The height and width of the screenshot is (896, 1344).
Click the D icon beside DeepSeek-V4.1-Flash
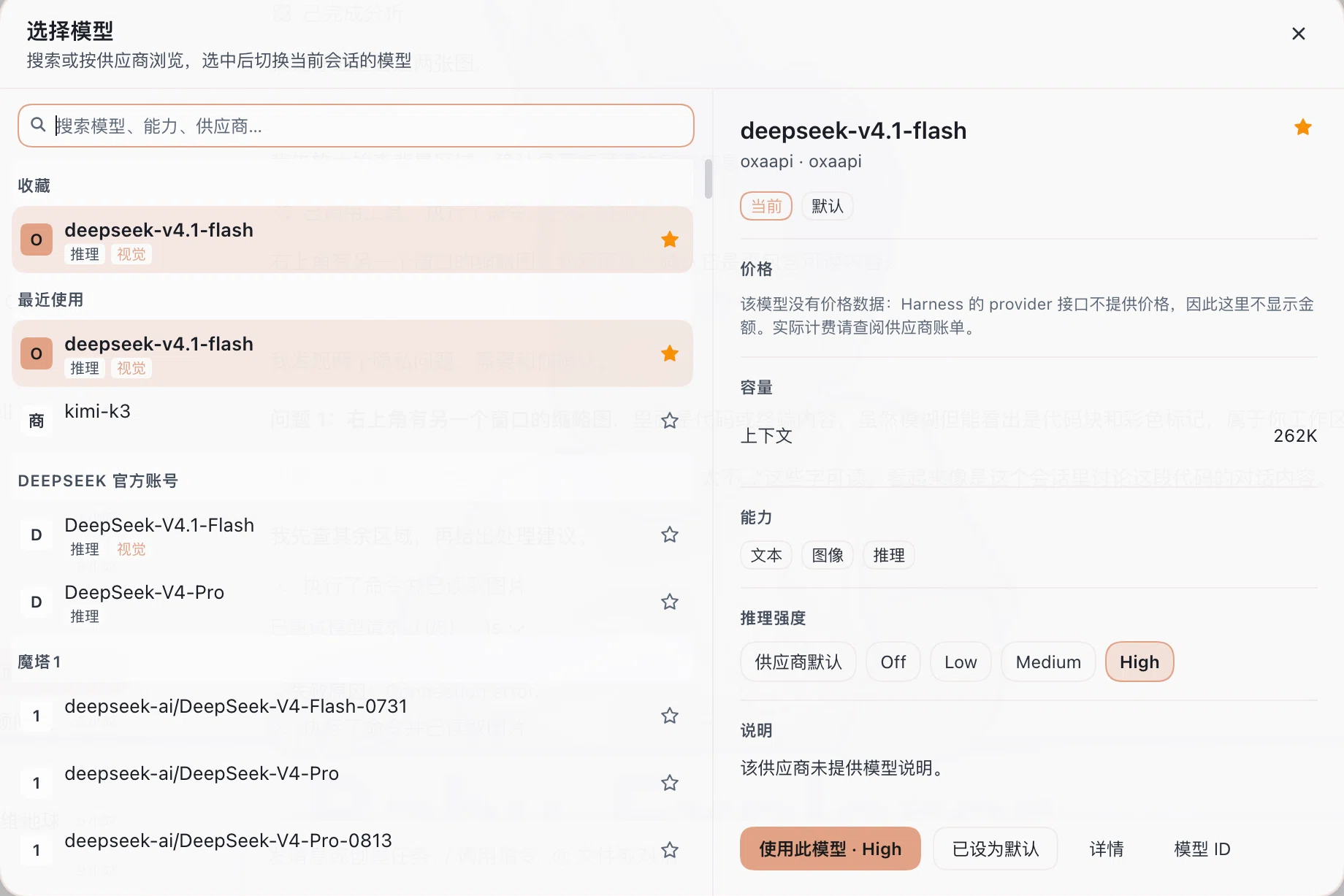point(37,535)
